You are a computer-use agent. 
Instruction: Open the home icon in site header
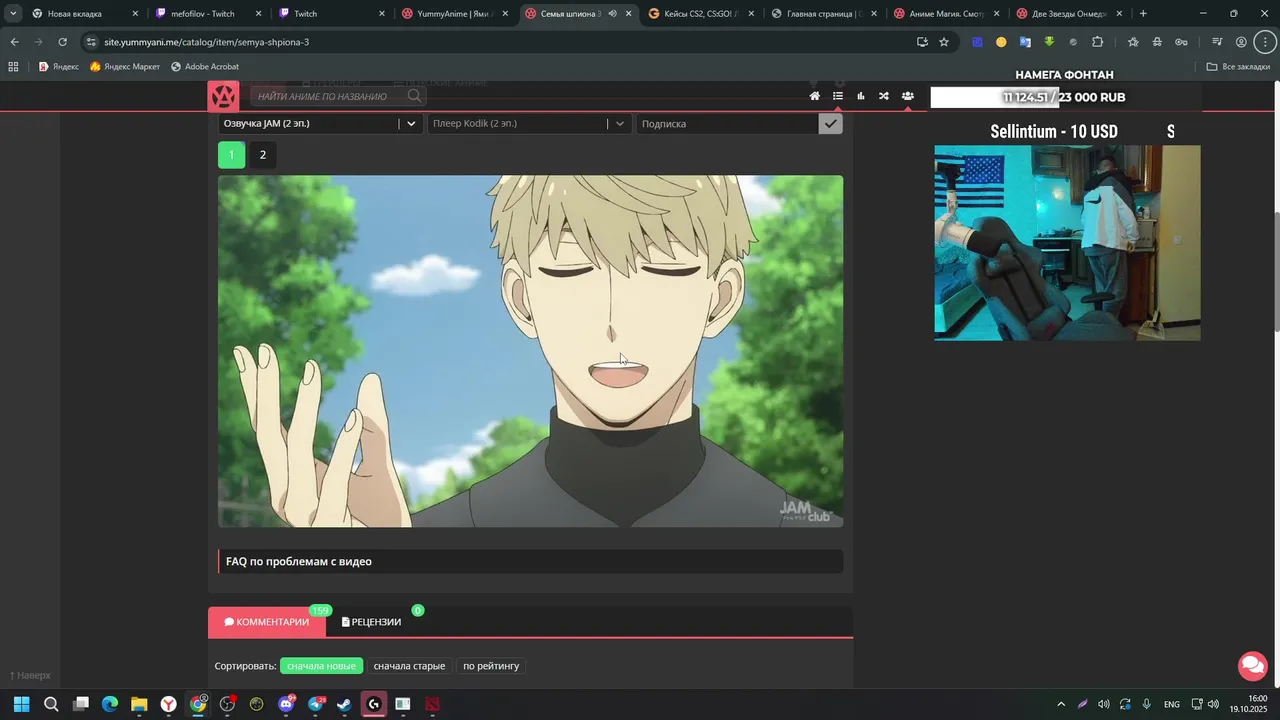click(x=815, y=96)
